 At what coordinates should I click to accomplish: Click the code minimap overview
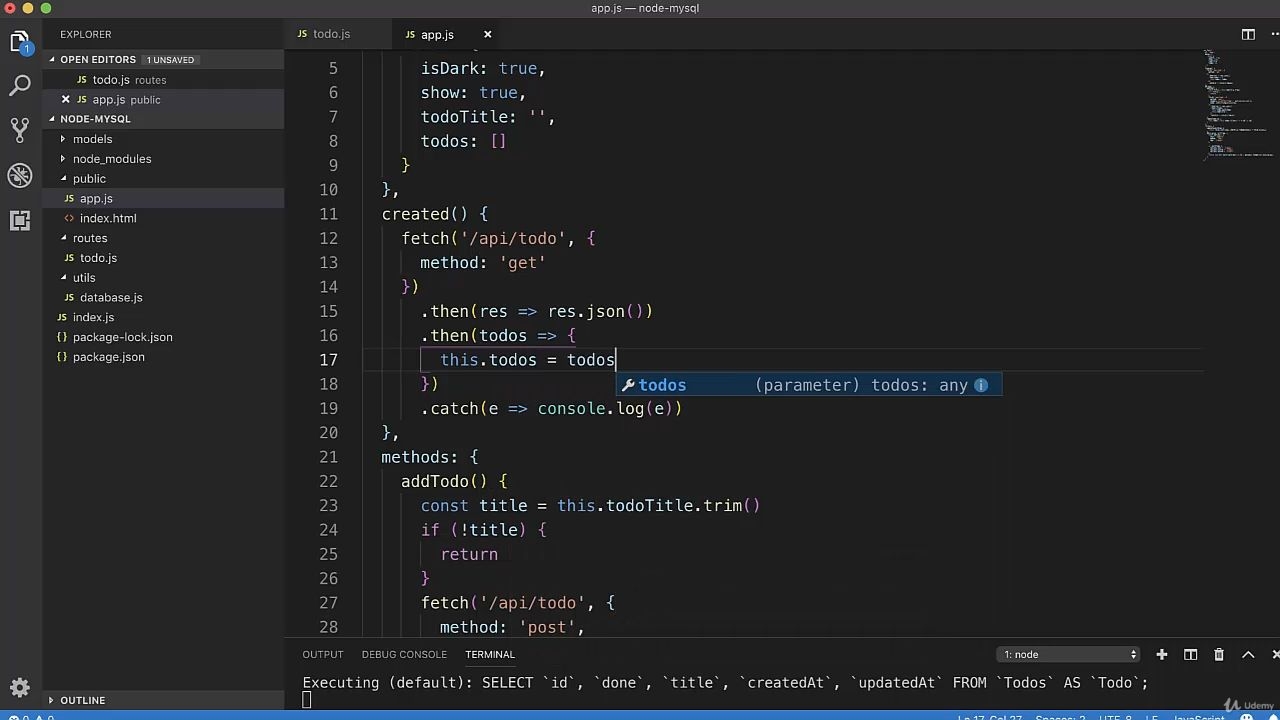[1238, 105]
